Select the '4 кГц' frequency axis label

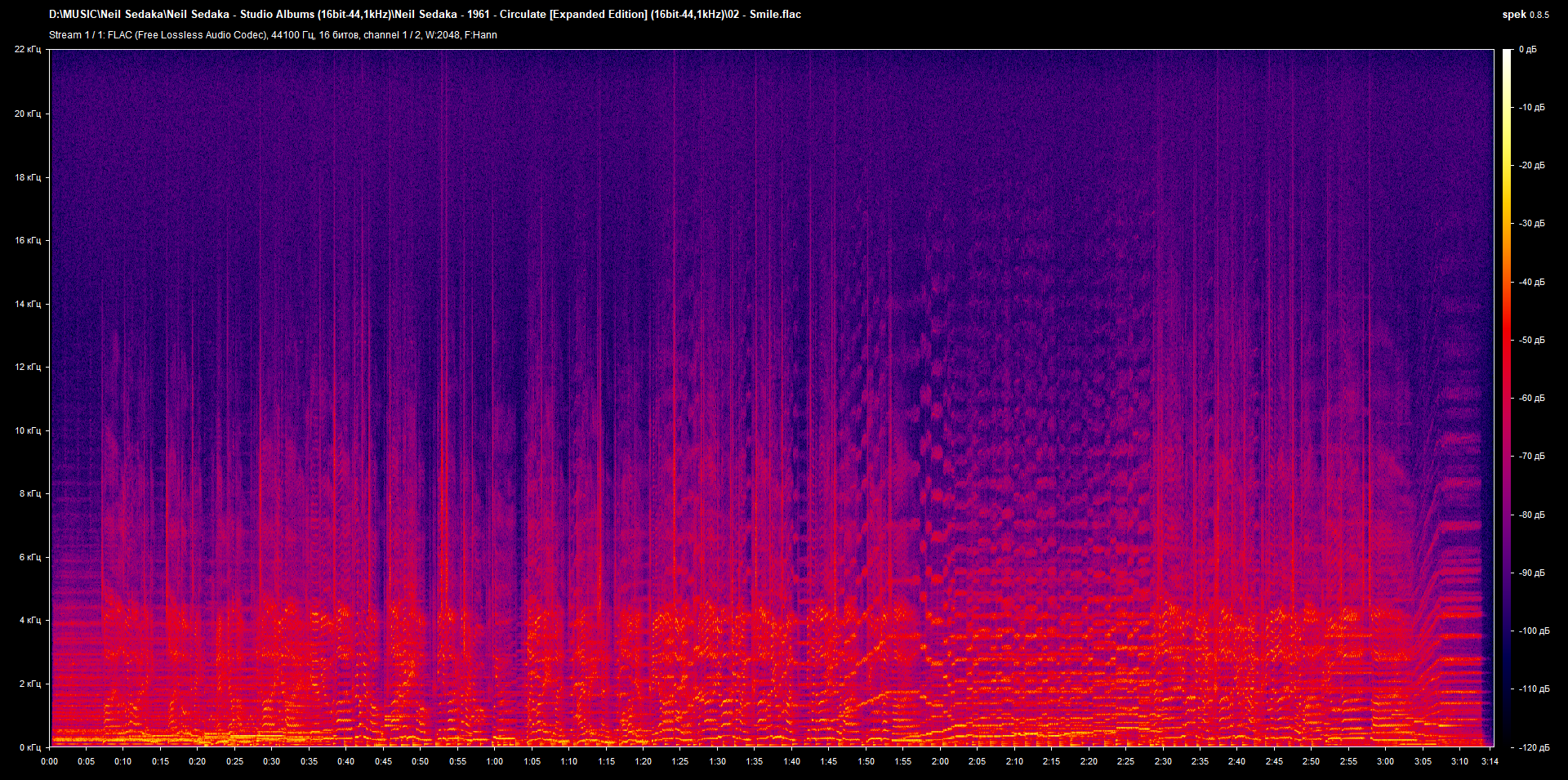30,620
